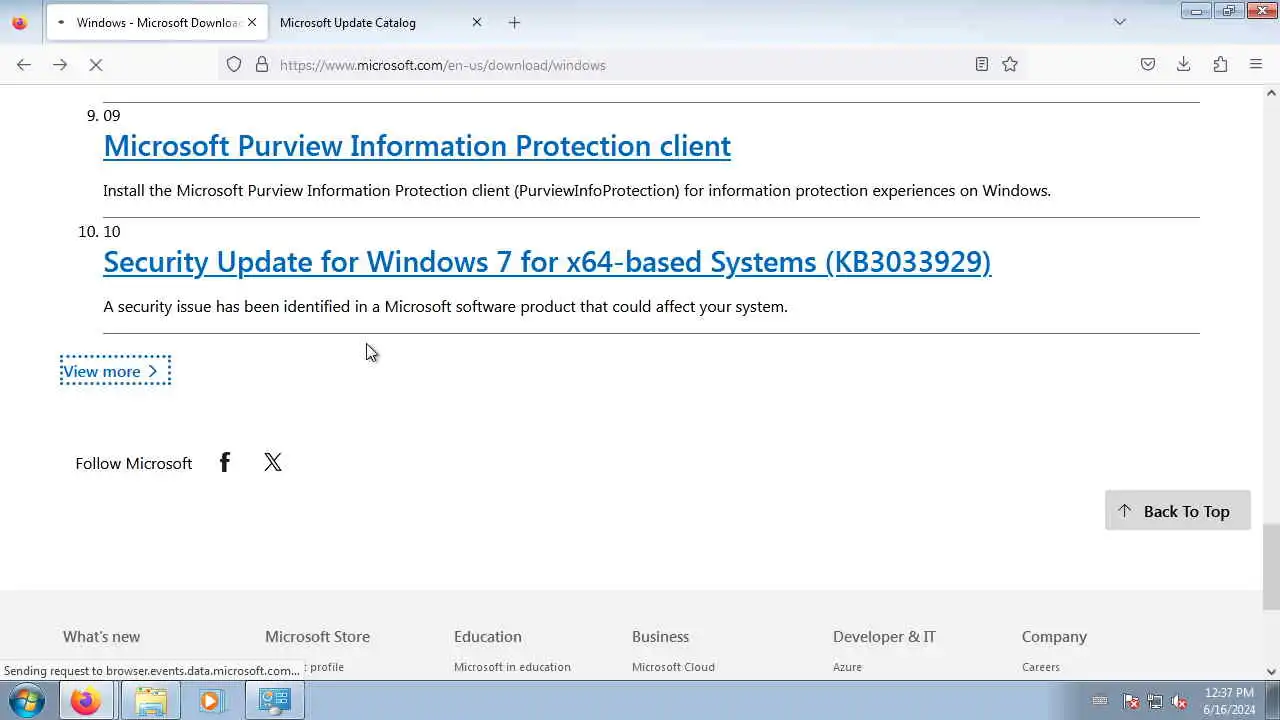
Task: Open Action Center flag notification
Action: click(x=1131, y=701)
